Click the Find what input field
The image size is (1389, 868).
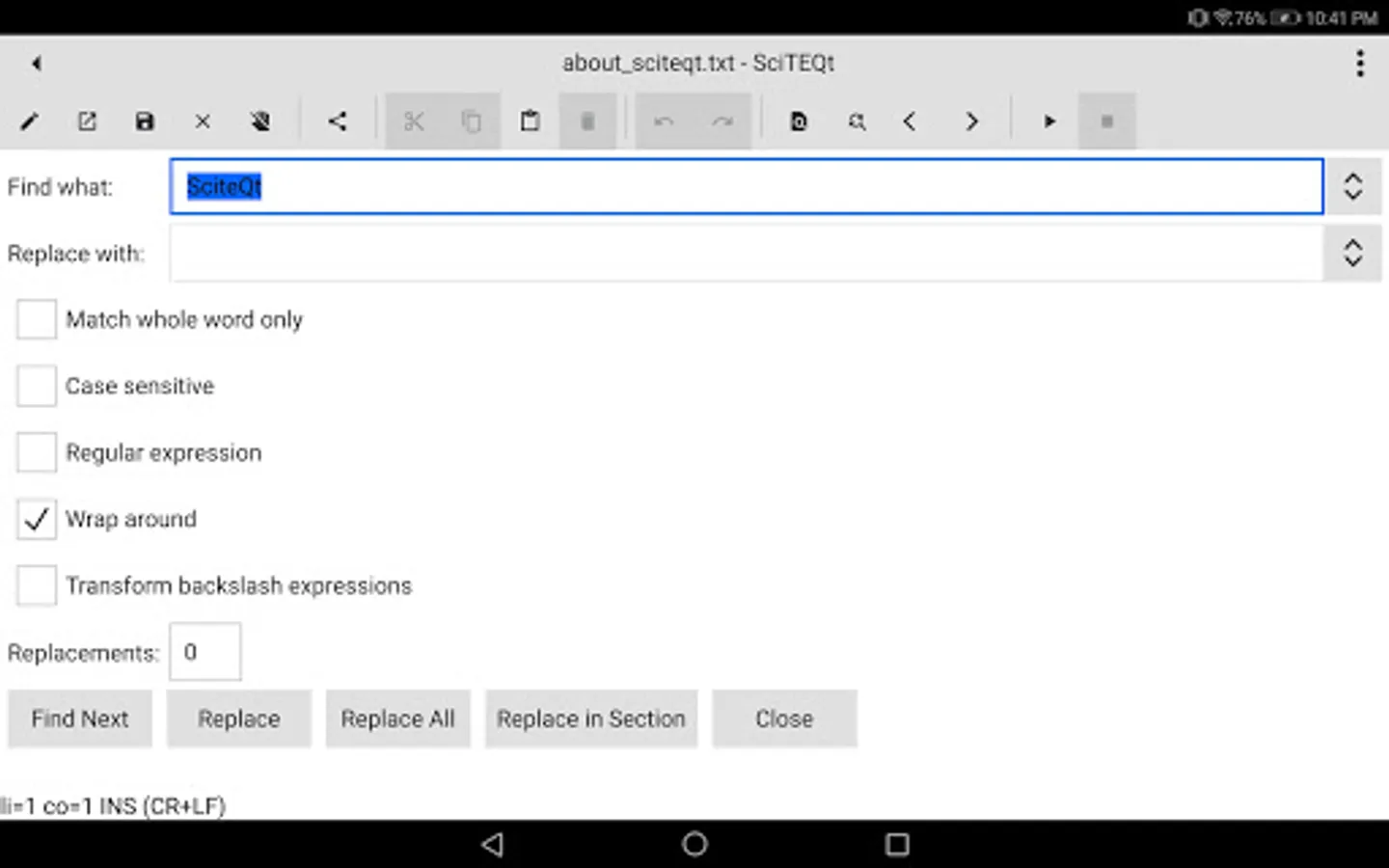pyautogui.click(x=746, y=186)
